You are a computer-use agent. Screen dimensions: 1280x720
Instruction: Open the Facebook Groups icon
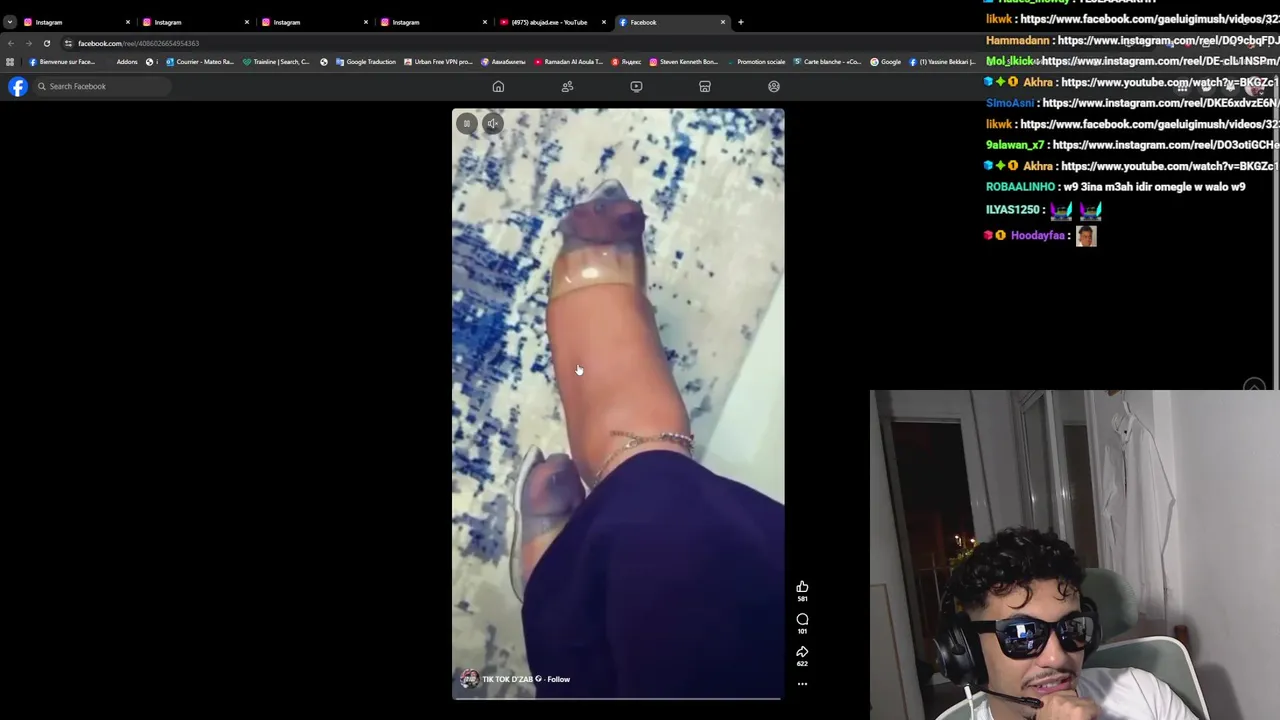click(774, 86)
